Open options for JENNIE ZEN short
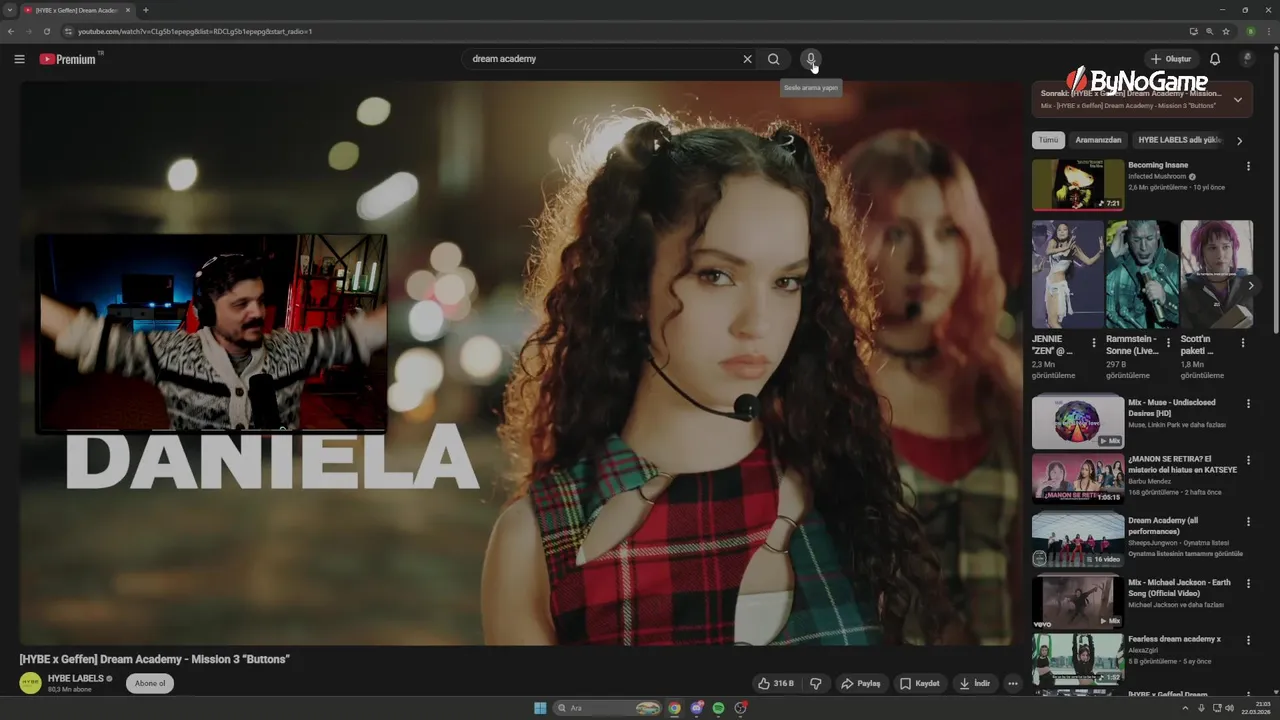The height and width of the screenshot is (720, 1280). point(1094,343)
